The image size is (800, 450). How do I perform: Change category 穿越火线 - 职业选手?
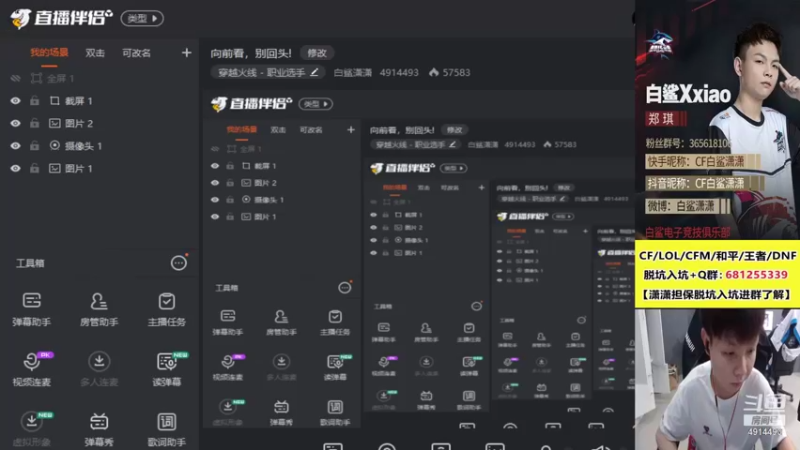[x=268, y=72]
